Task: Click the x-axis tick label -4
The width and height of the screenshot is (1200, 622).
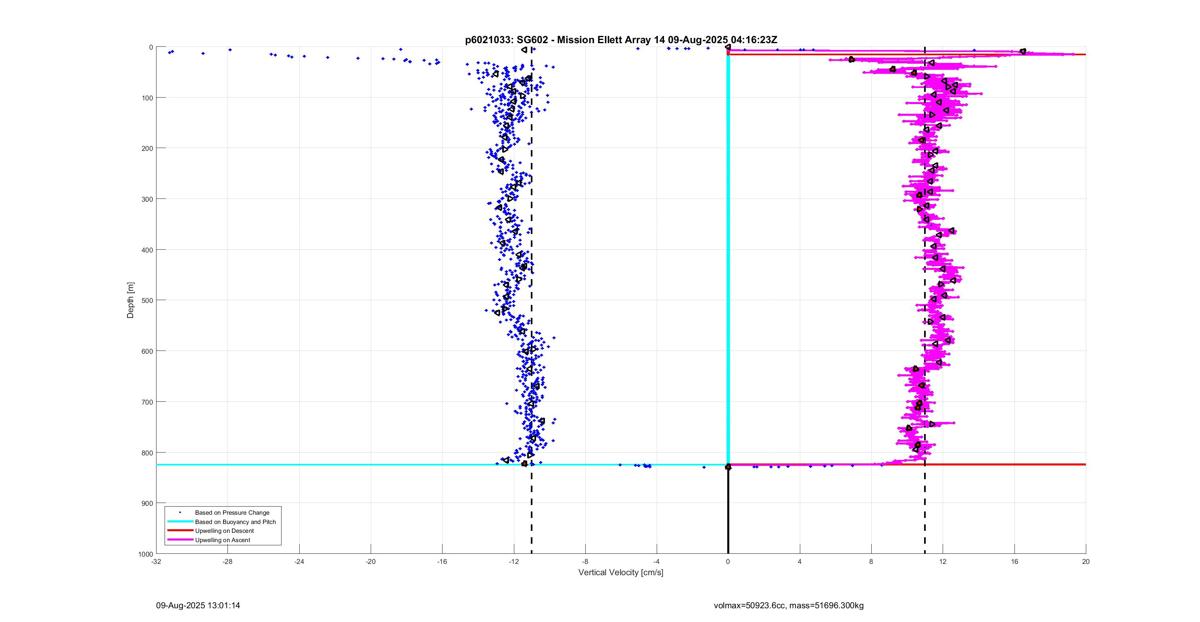Action: click(656, 561)
